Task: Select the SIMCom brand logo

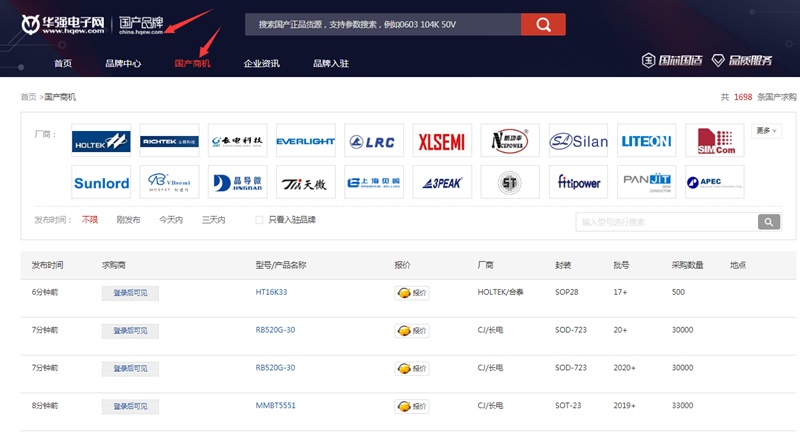Action: pyautogui.click(x=715, y=140)
